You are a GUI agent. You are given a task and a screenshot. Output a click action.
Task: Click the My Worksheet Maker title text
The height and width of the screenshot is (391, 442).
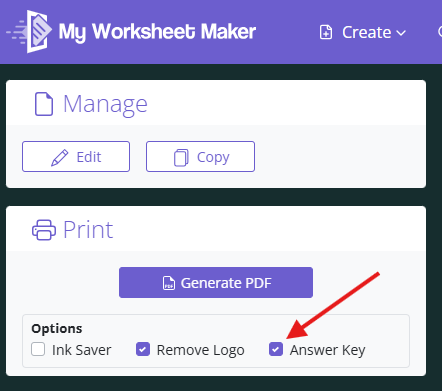click(157, 32)
